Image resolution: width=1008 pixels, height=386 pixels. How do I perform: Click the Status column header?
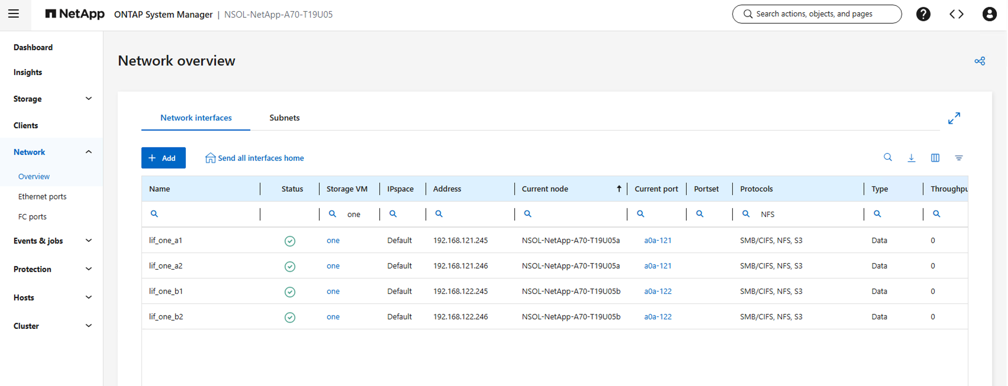(292, 189)
